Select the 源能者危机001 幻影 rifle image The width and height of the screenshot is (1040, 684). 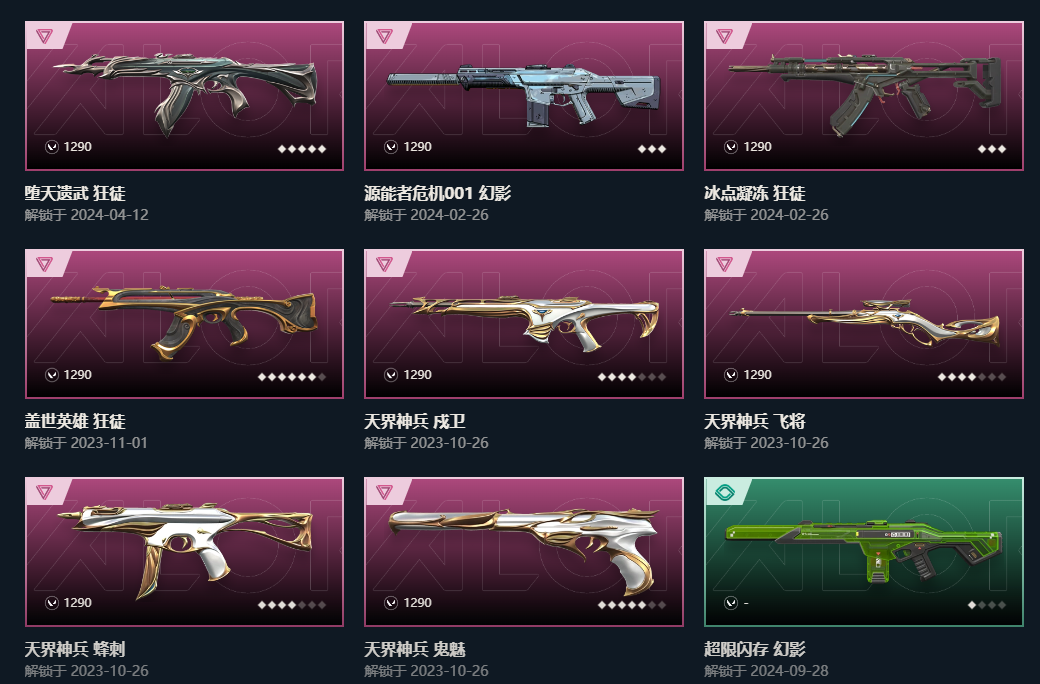524,96
